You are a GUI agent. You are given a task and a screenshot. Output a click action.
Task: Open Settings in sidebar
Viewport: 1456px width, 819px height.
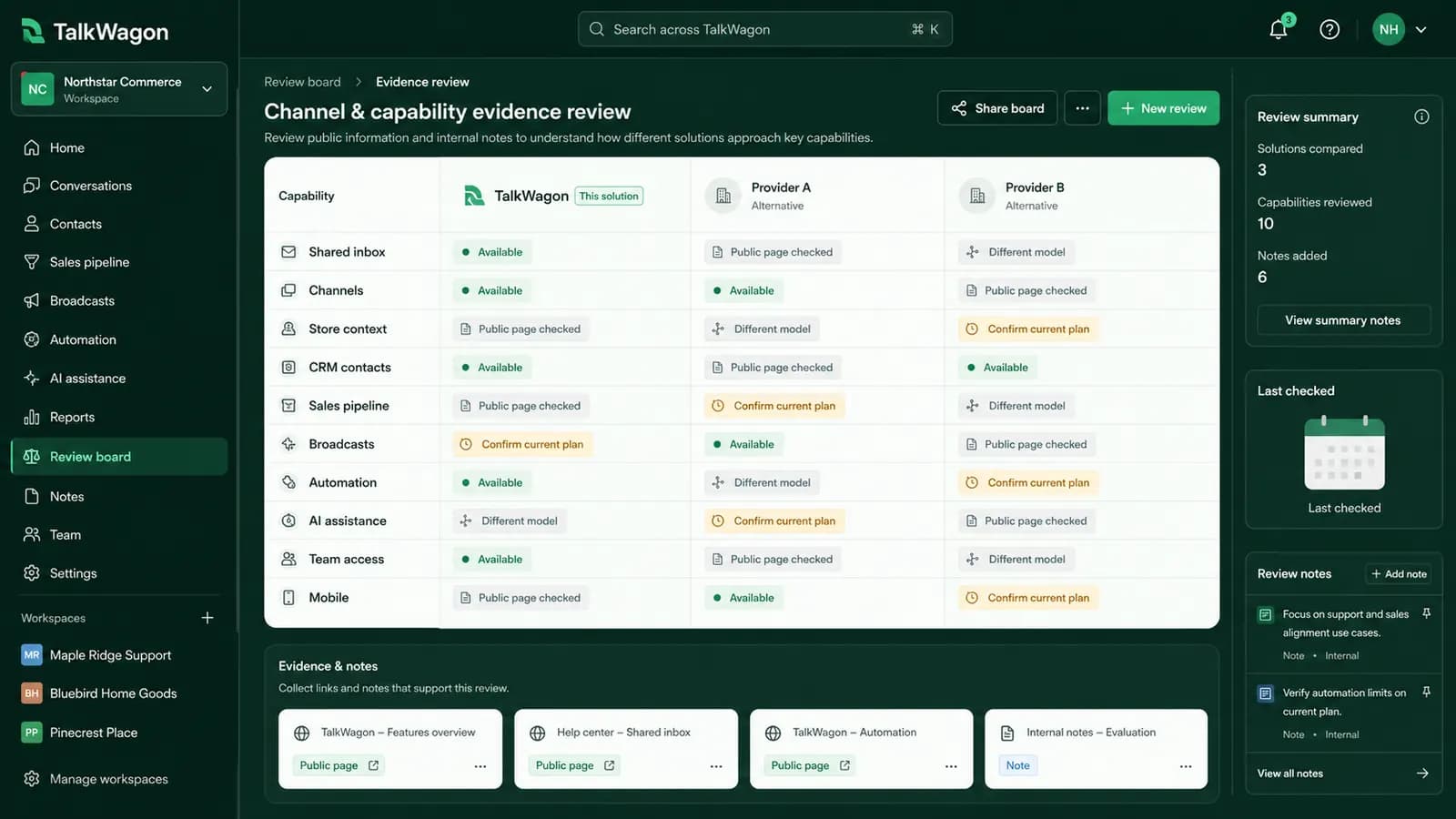(119, 573)
